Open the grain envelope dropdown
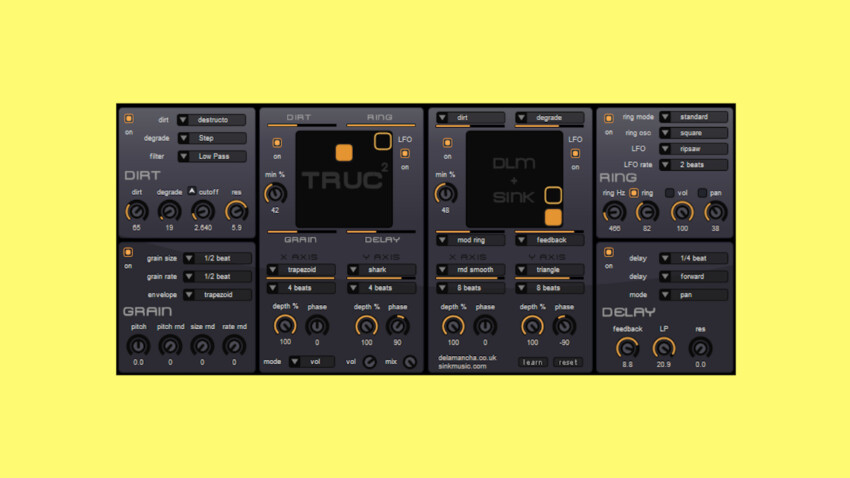 (217, 295)
